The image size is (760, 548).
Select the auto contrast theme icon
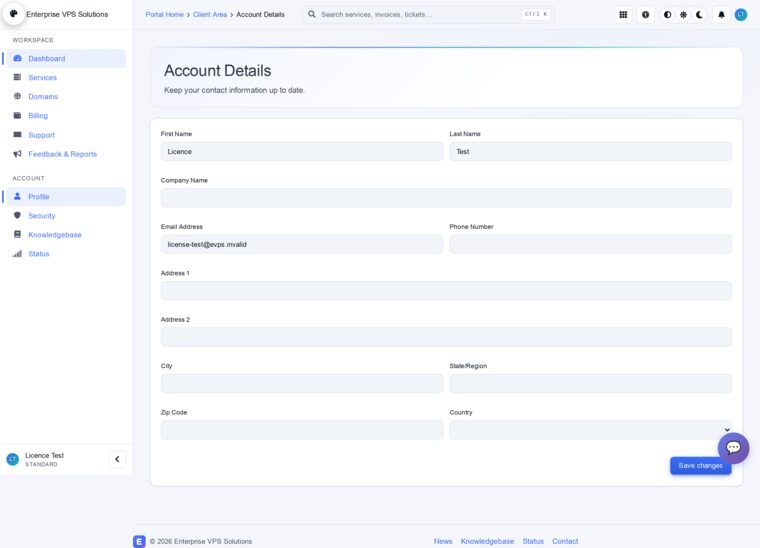click(667, 15)
